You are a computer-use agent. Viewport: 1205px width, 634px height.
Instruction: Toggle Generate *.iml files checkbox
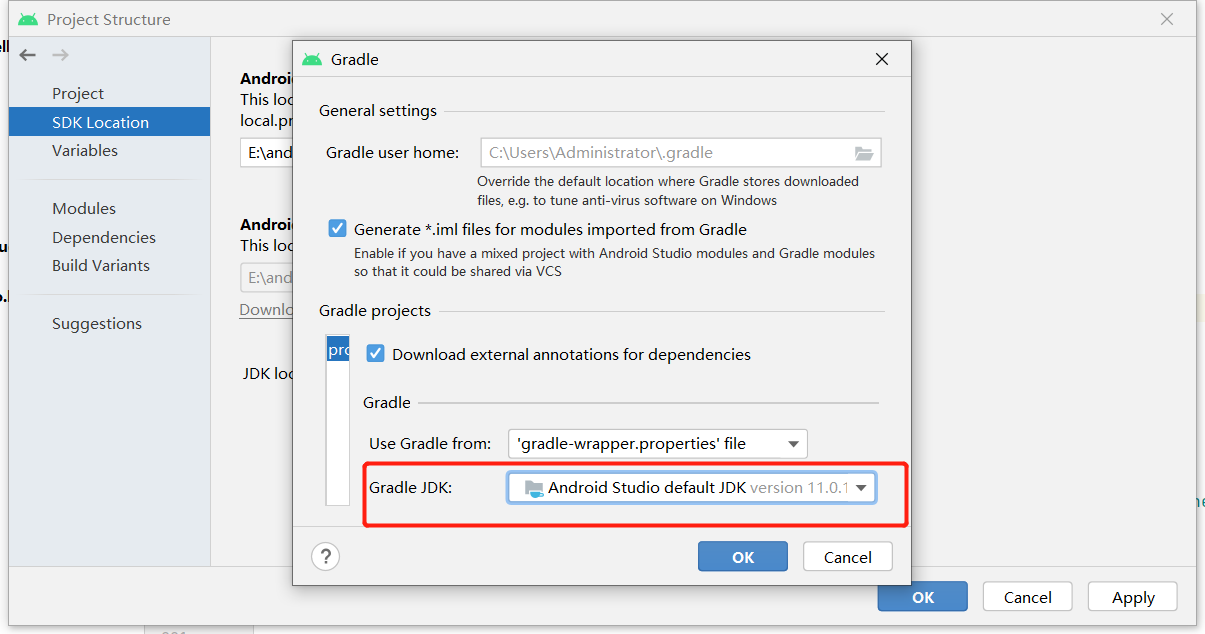[338, 229]
